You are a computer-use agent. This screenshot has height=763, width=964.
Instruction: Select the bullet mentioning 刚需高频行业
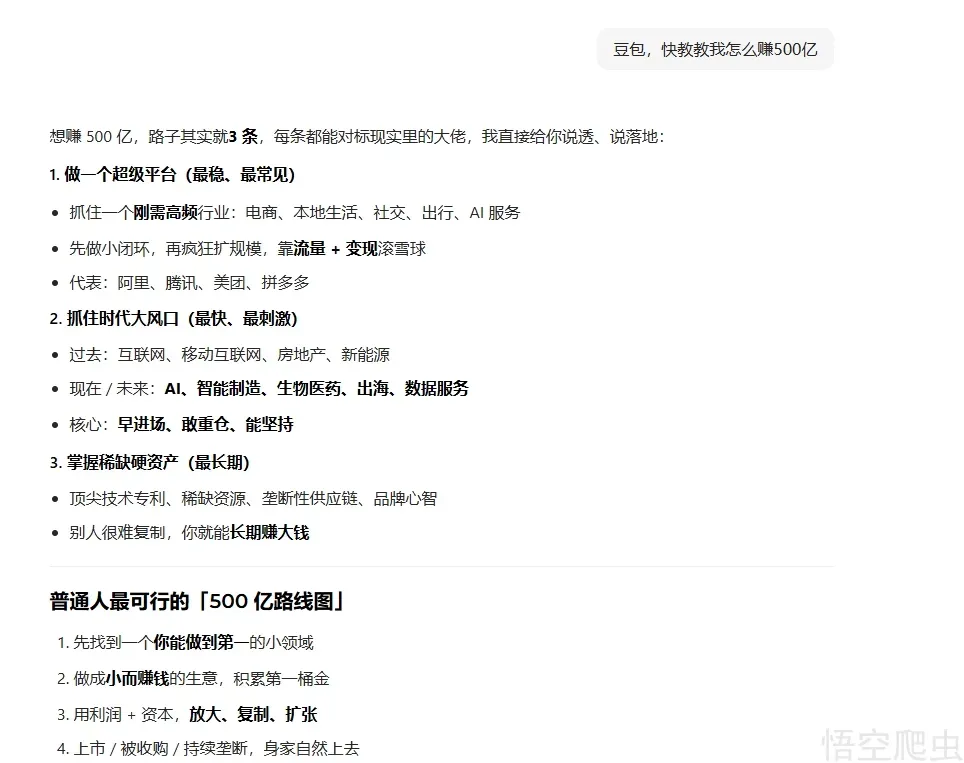(294, 212)
